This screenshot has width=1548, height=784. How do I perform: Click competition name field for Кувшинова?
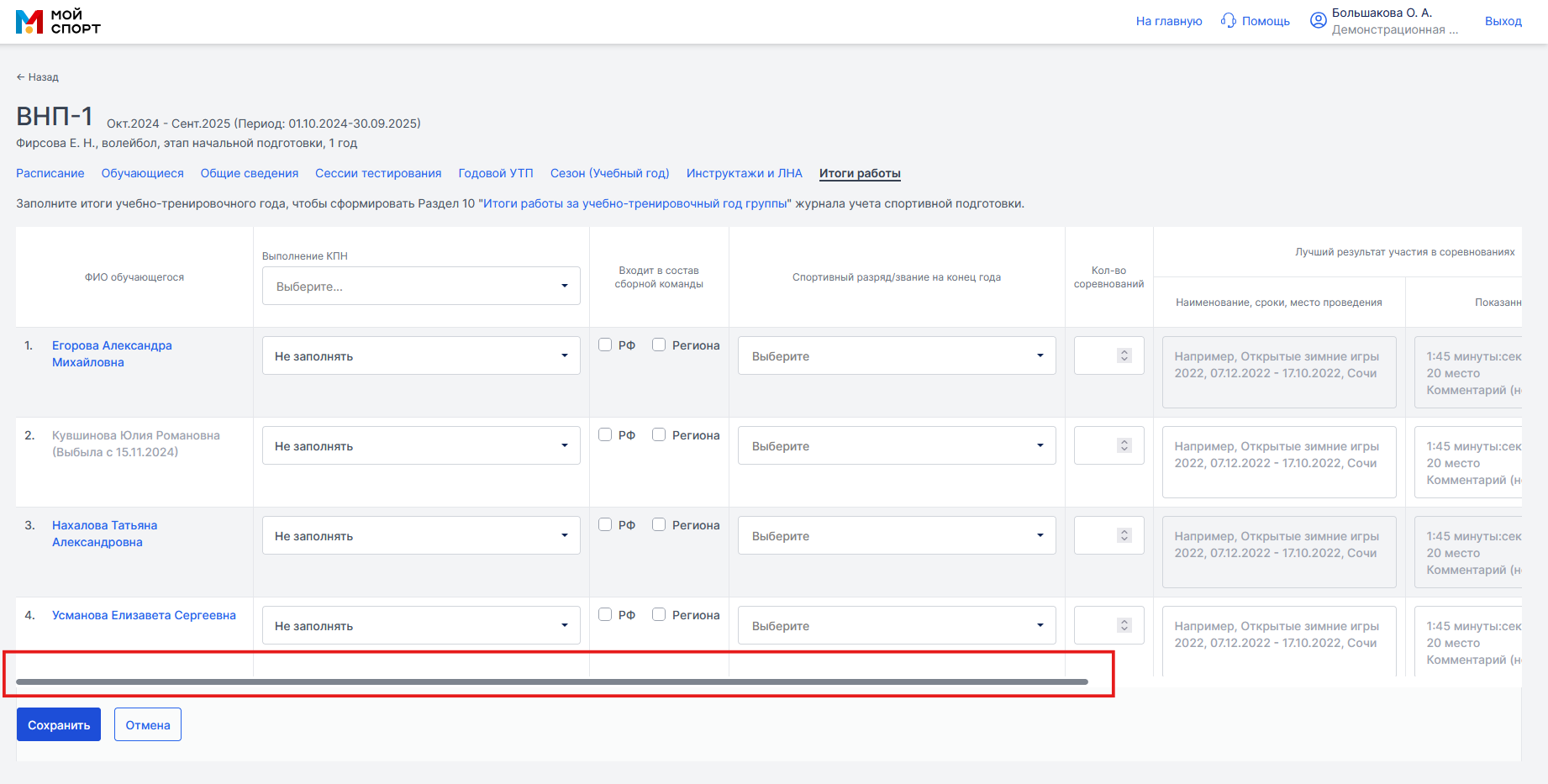(1279, 462)
